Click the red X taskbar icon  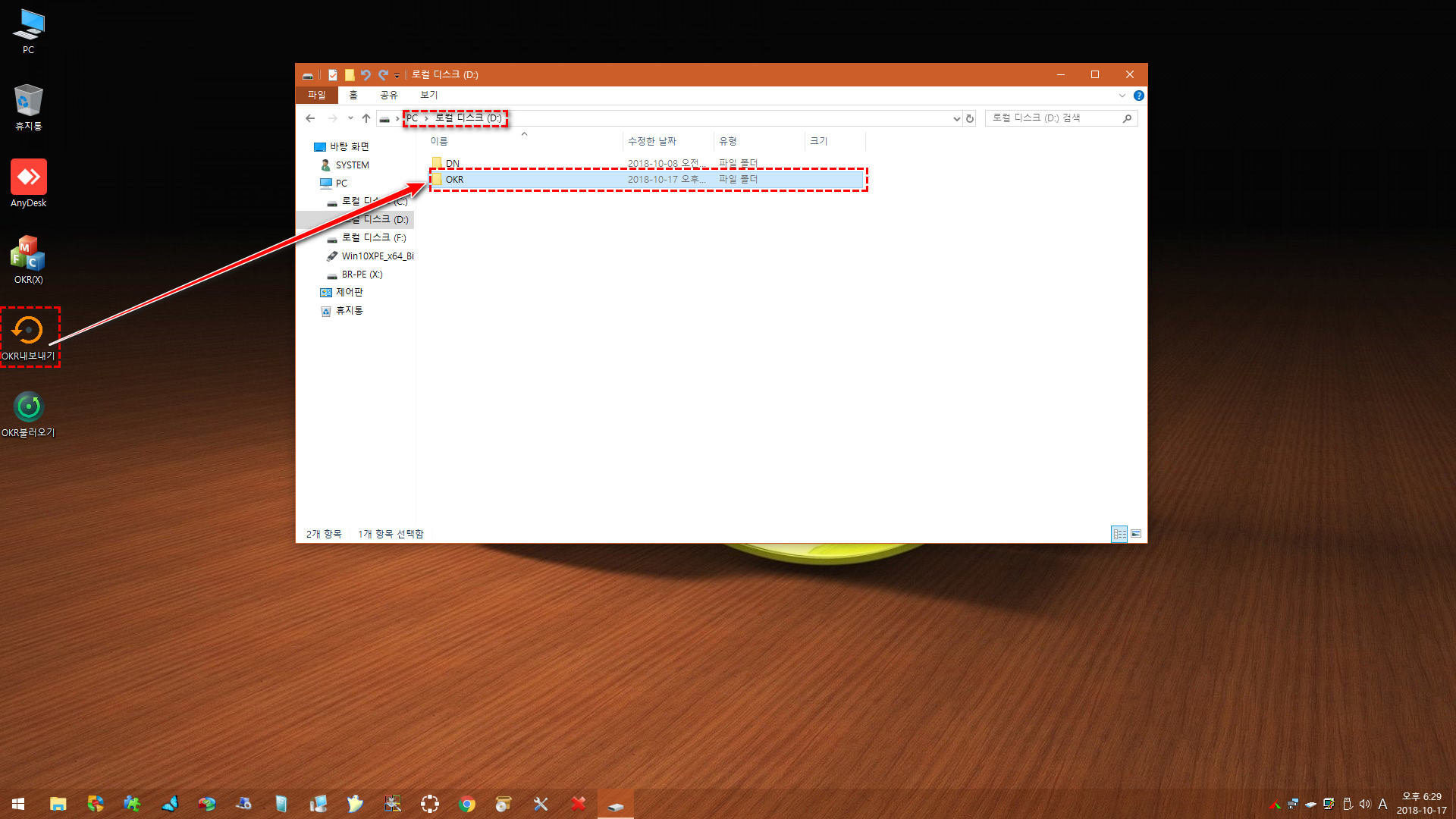pyautogui.click(x=578, y=804)
